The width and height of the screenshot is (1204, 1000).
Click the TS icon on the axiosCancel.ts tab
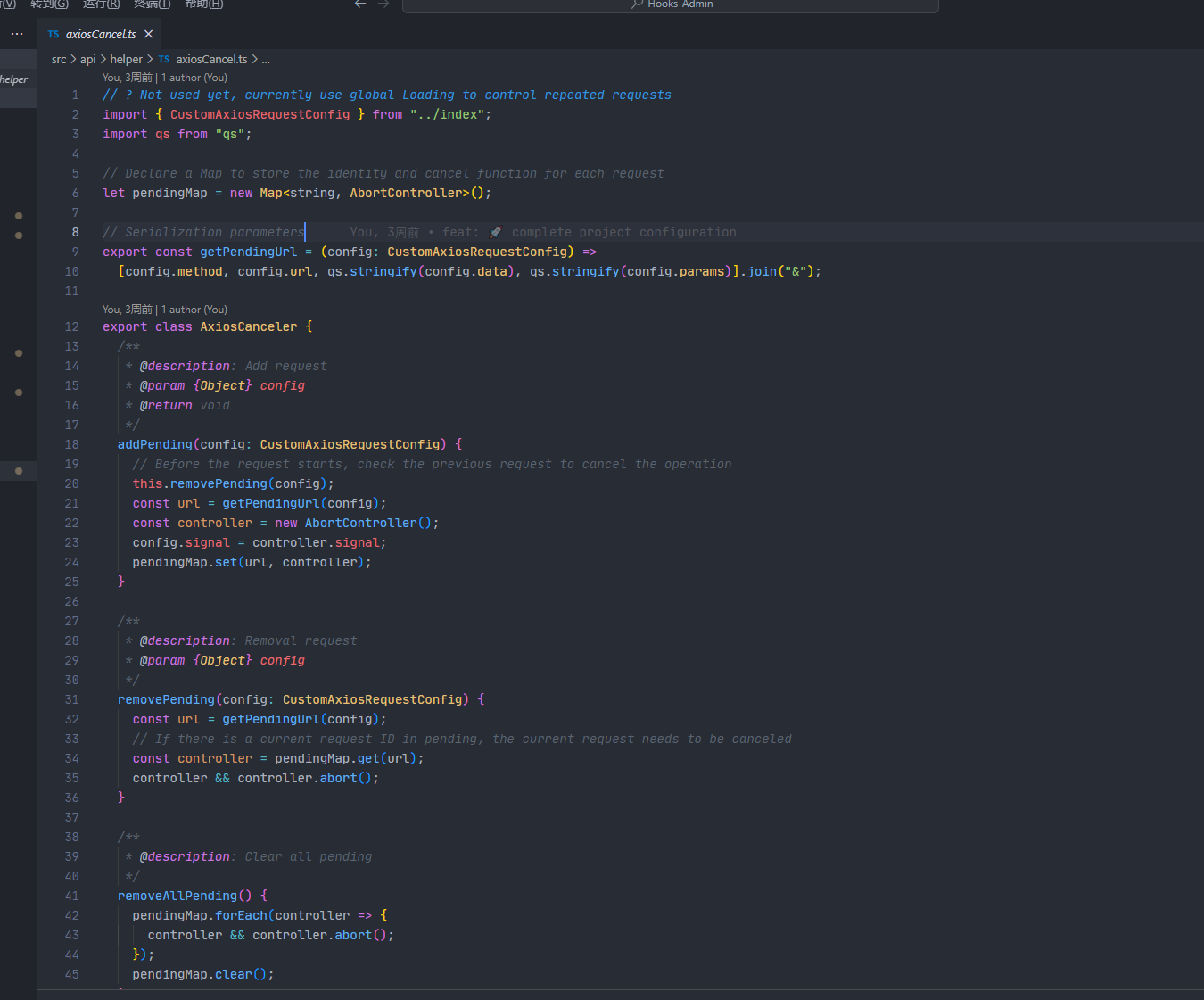click(x=53, y=34)
